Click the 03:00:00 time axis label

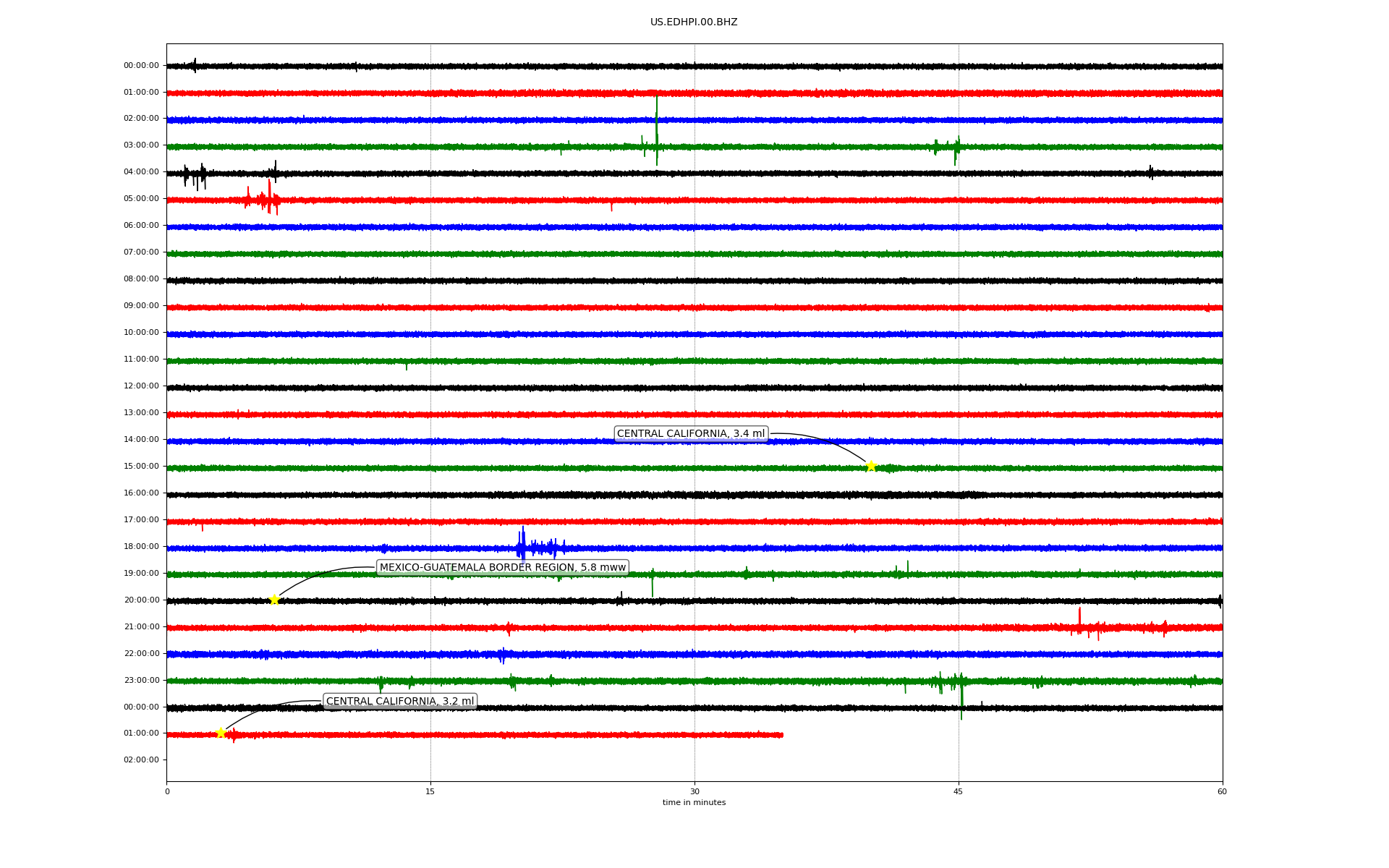pyautogui.click(x=141, y=145)
